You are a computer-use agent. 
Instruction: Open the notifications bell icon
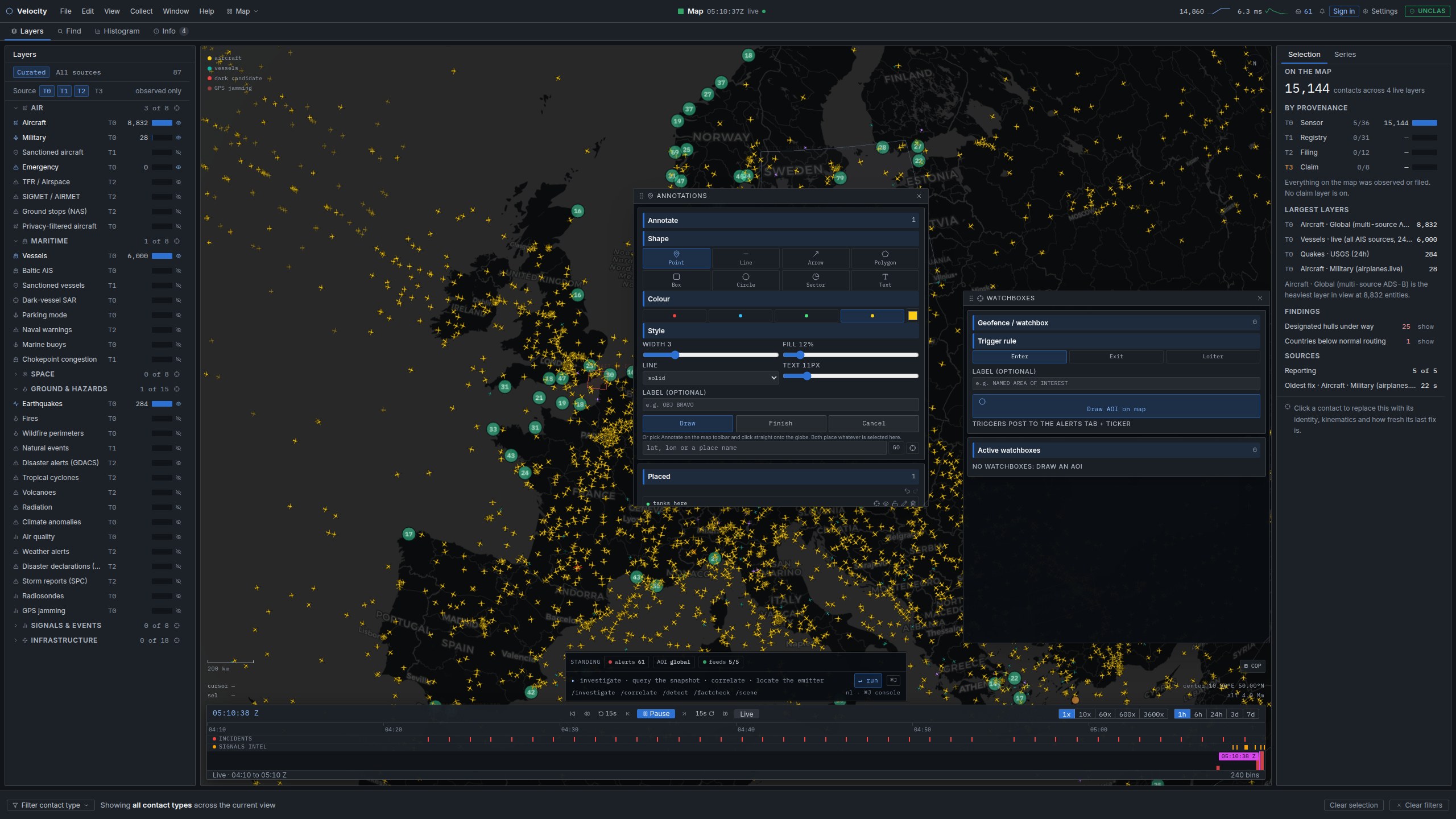point(1322,11)
